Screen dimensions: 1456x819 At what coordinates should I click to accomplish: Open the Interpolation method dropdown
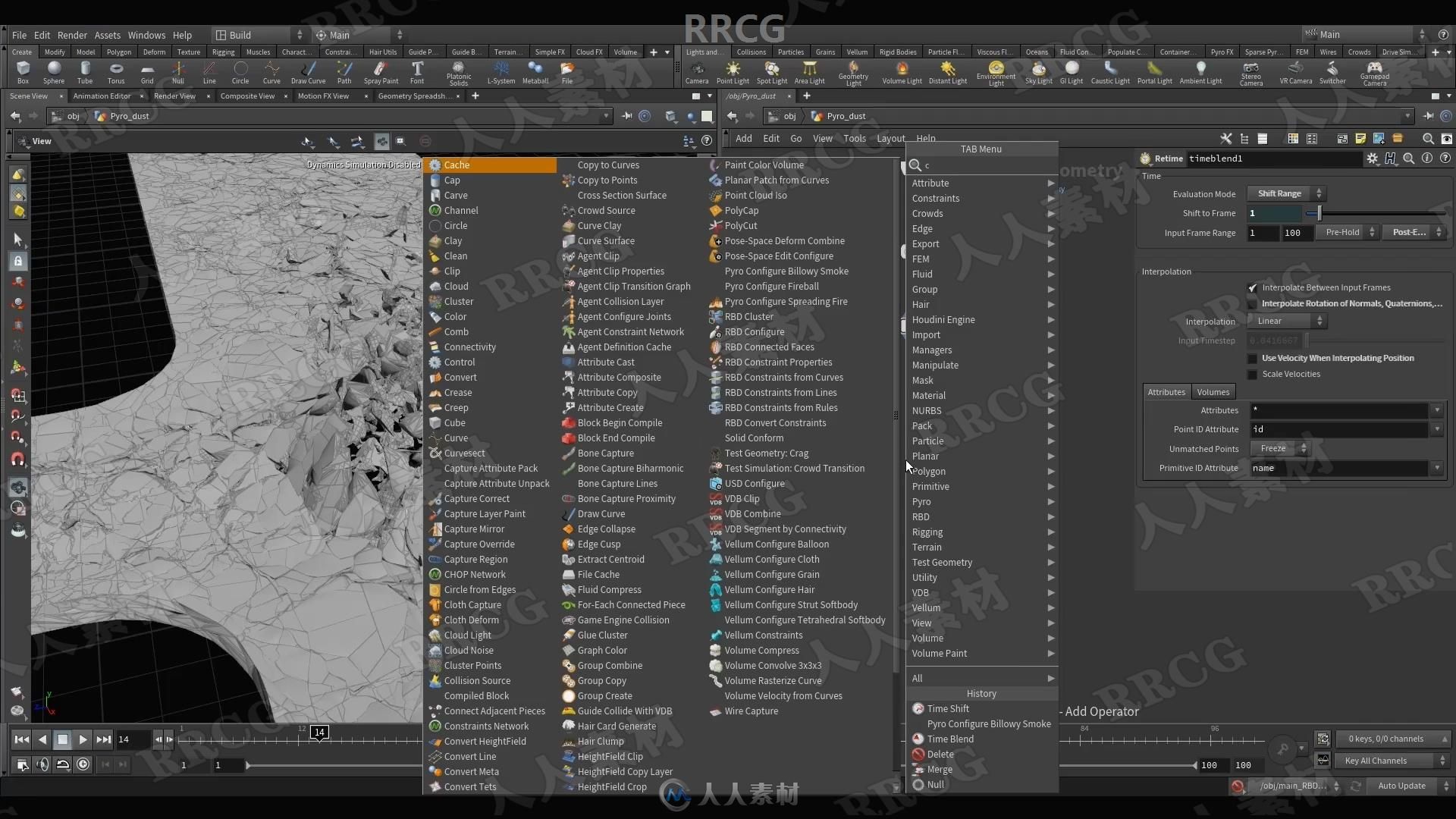pyautogui.click(x=1285, y=320)
